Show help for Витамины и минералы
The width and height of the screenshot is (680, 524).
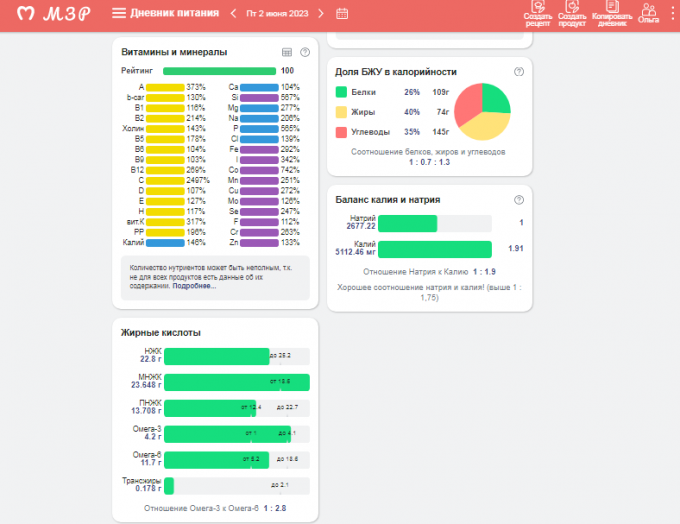tap(304, 52)
